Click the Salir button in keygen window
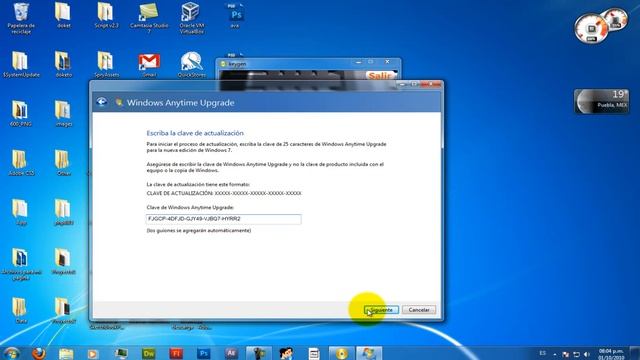The width and height of the screenshot is (640, 360). pos(380,76)
